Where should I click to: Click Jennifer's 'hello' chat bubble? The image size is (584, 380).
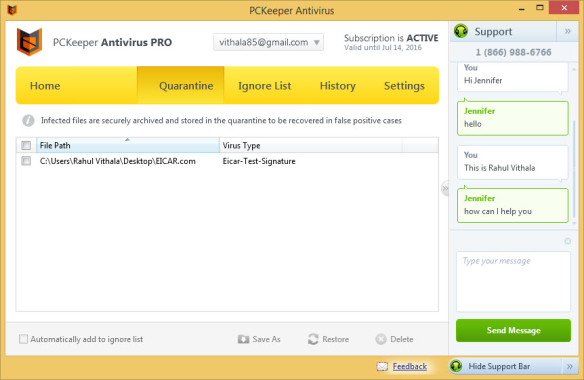pos(512,118)
